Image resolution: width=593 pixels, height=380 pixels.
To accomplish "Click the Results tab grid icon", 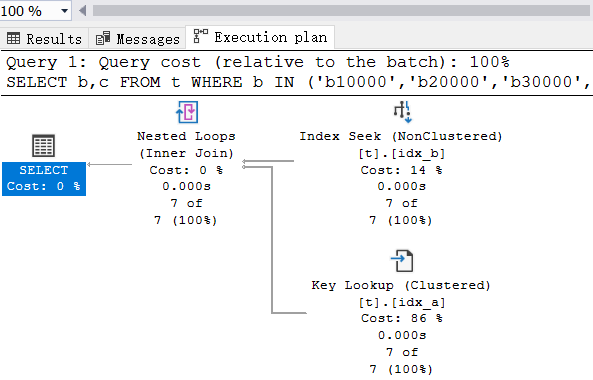I will [14, 38].
